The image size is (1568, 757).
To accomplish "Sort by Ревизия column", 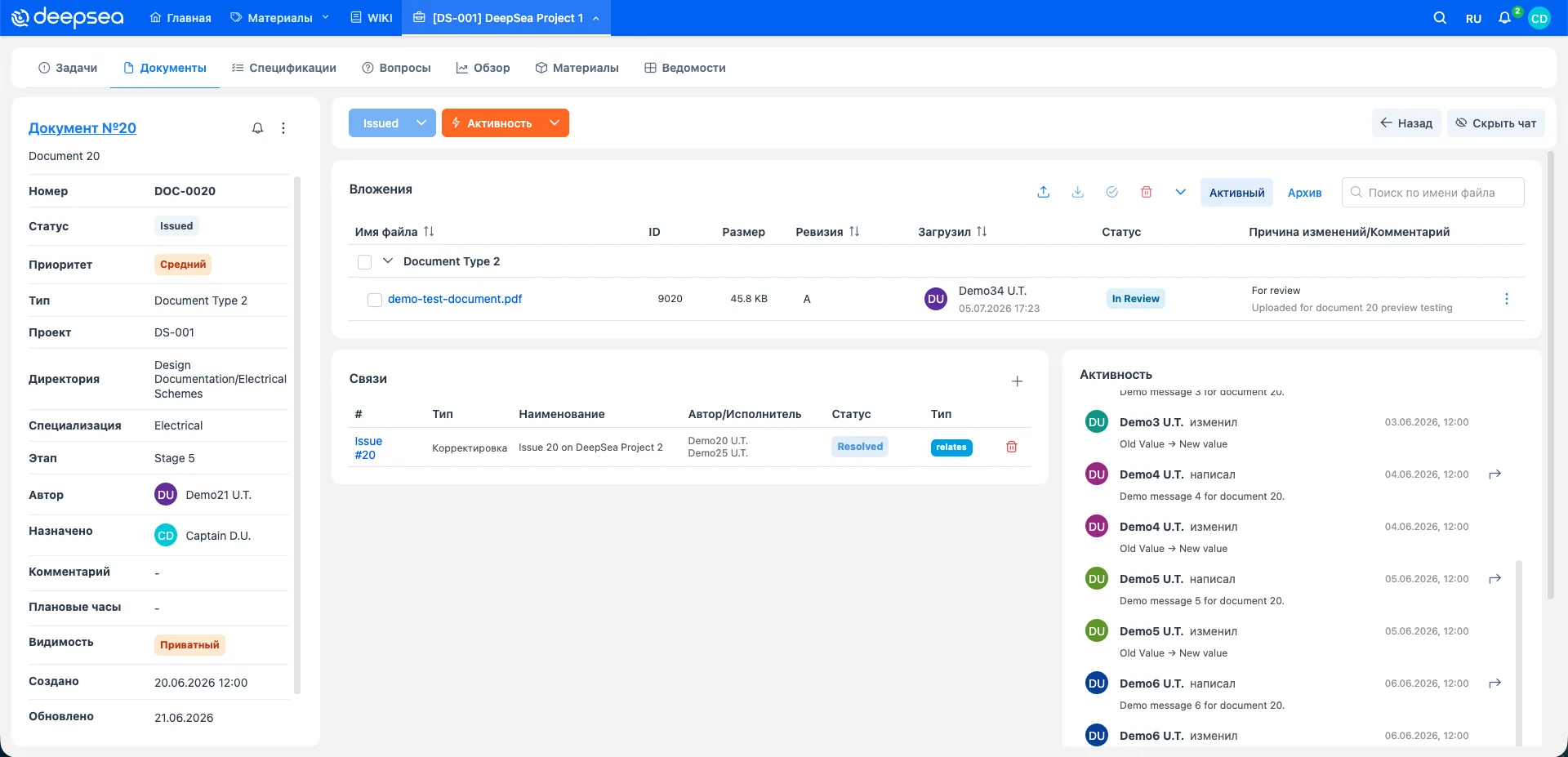I will tap(854, 232).
